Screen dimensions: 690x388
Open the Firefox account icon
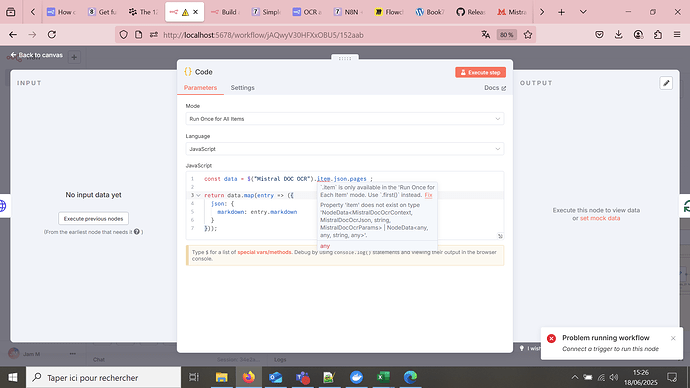638,35
